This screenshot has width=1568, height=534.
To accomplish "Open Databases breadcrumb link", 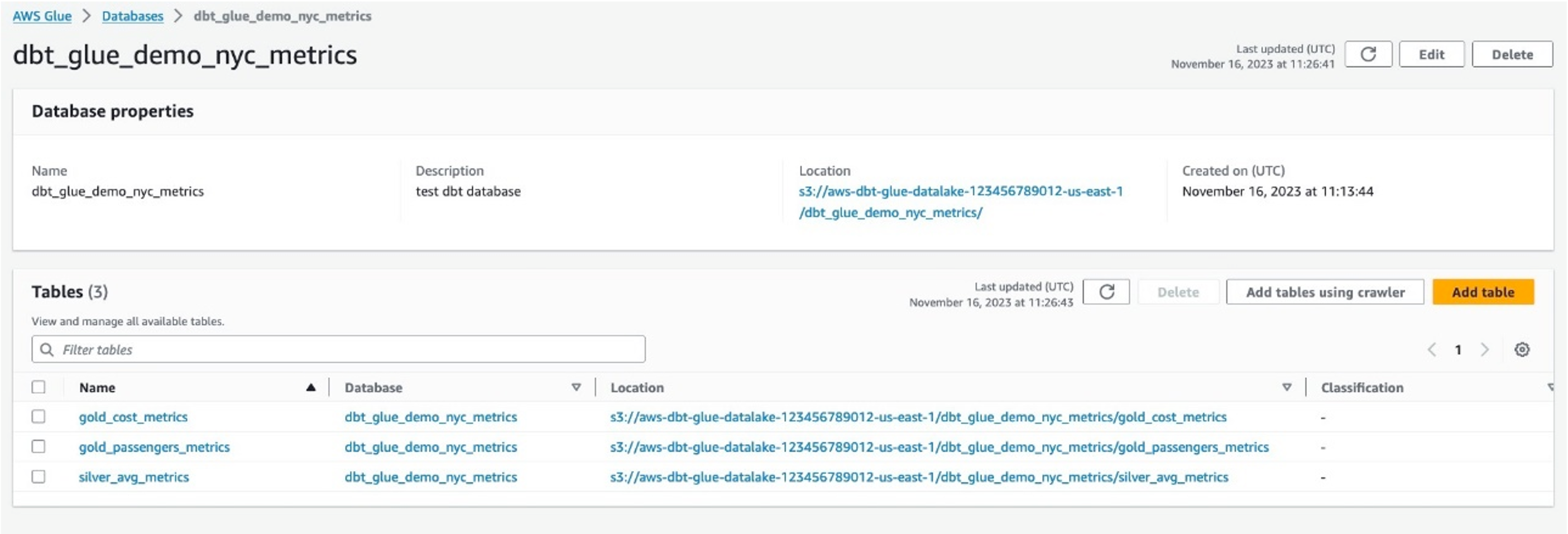I will tap(133, 16).
